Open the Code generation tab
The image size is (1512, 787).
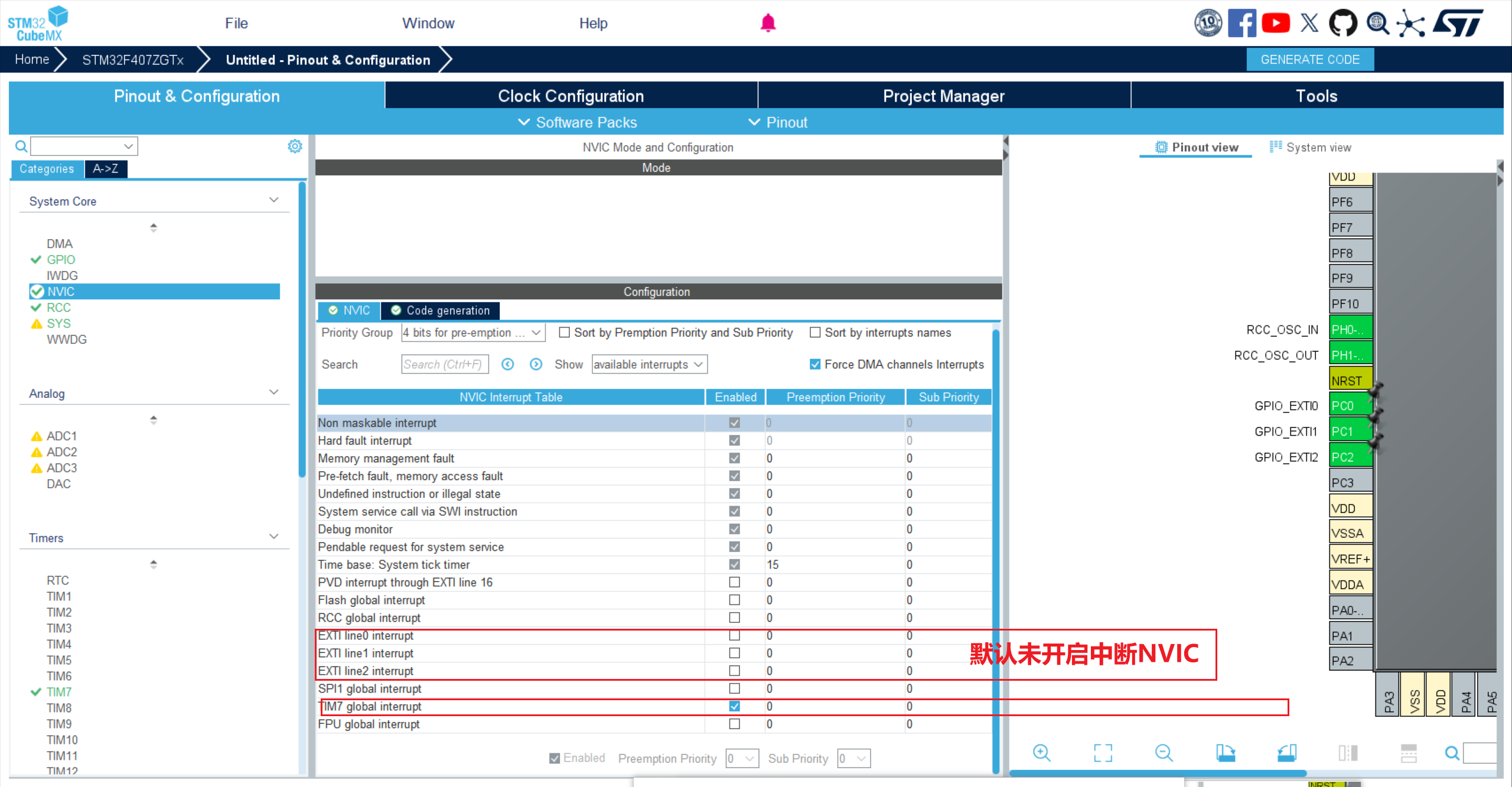click(441, 311)
